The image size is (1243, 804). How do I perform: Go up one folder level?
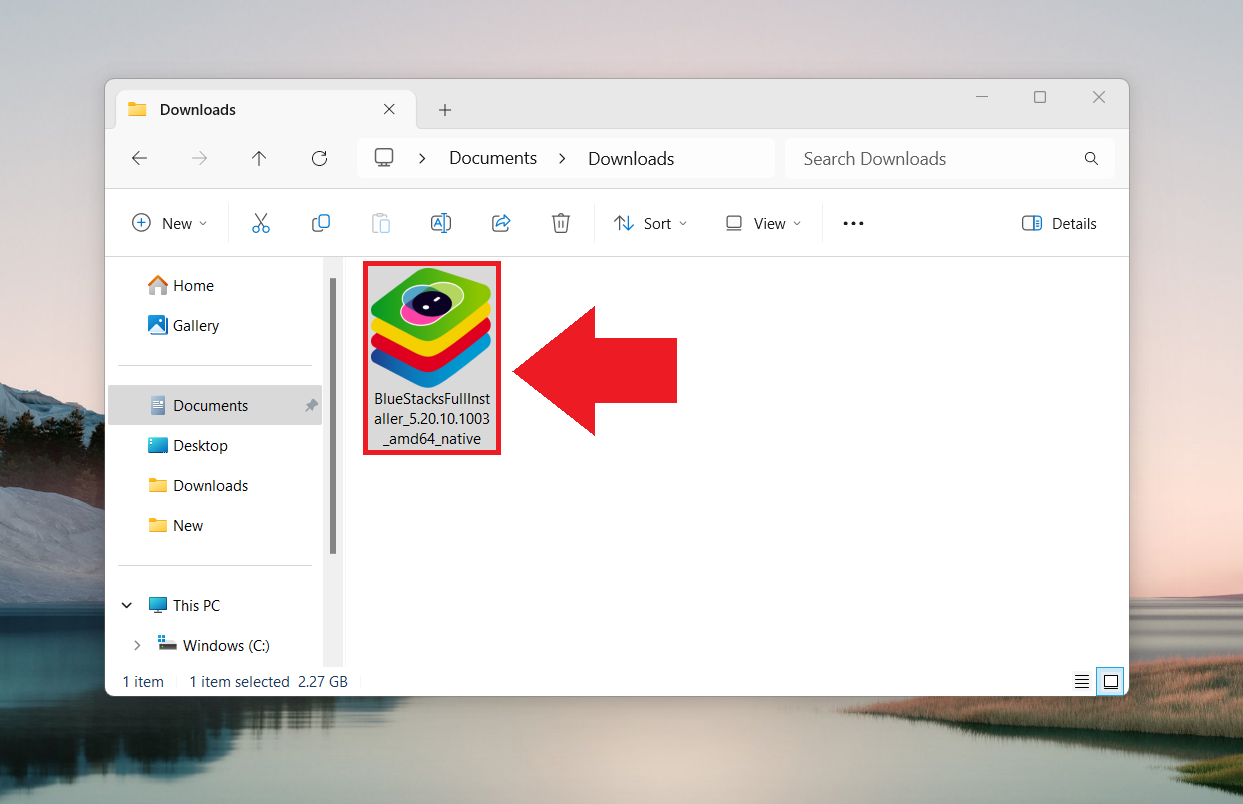point(259,158)
